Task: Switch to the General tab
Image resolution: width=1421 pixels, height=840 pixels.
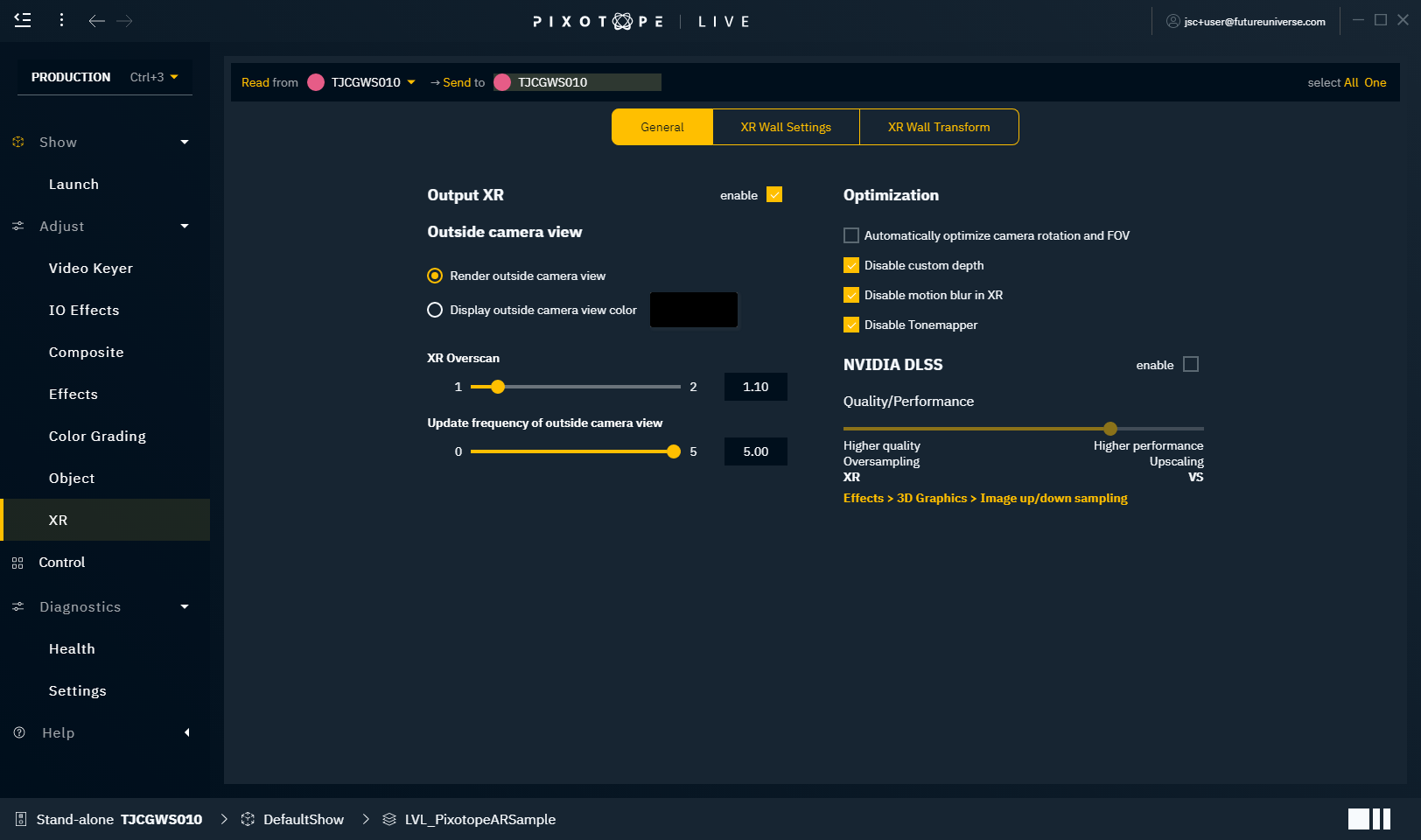Action: tap(662, 127)
